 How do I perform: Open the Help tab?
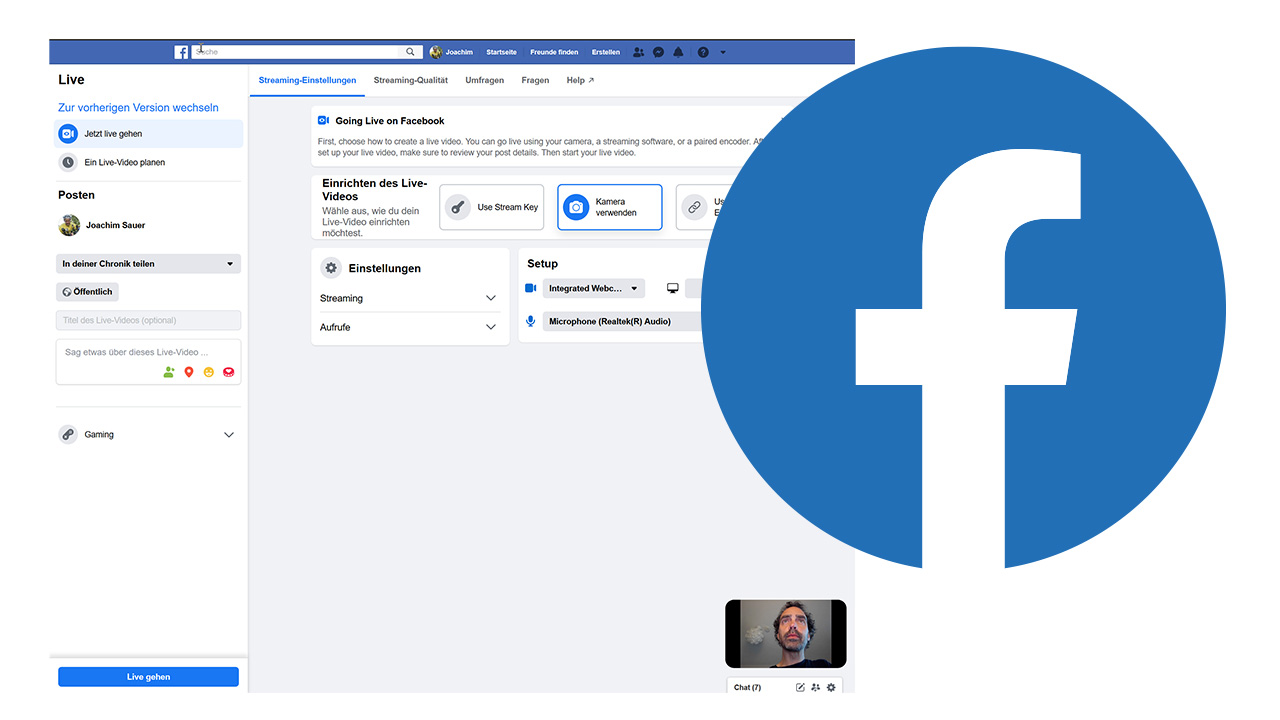tap(580, 80)
